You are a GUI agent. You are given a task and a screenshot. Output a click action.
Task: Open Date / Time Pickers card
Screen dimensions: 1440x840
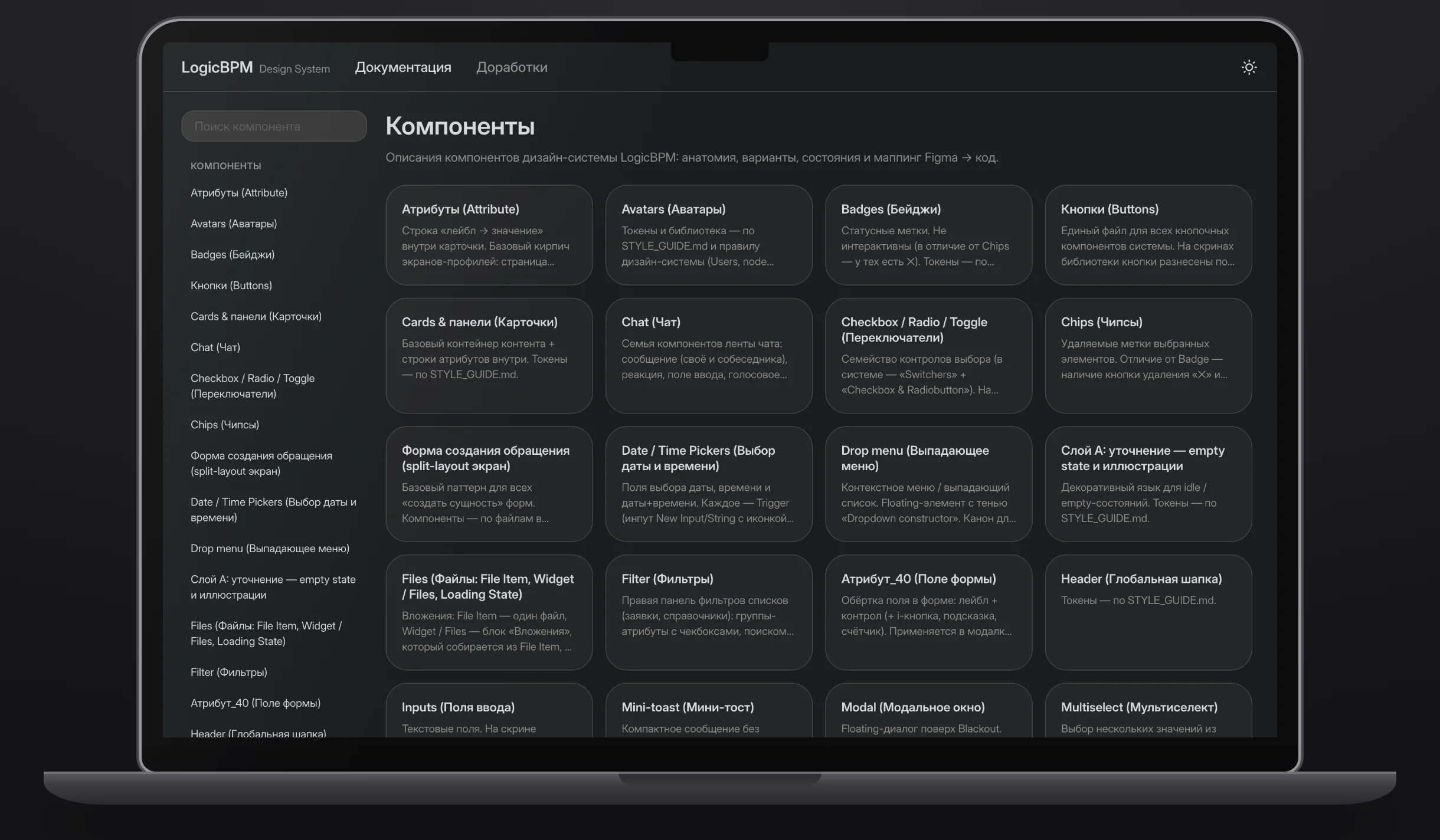point(709,484)
